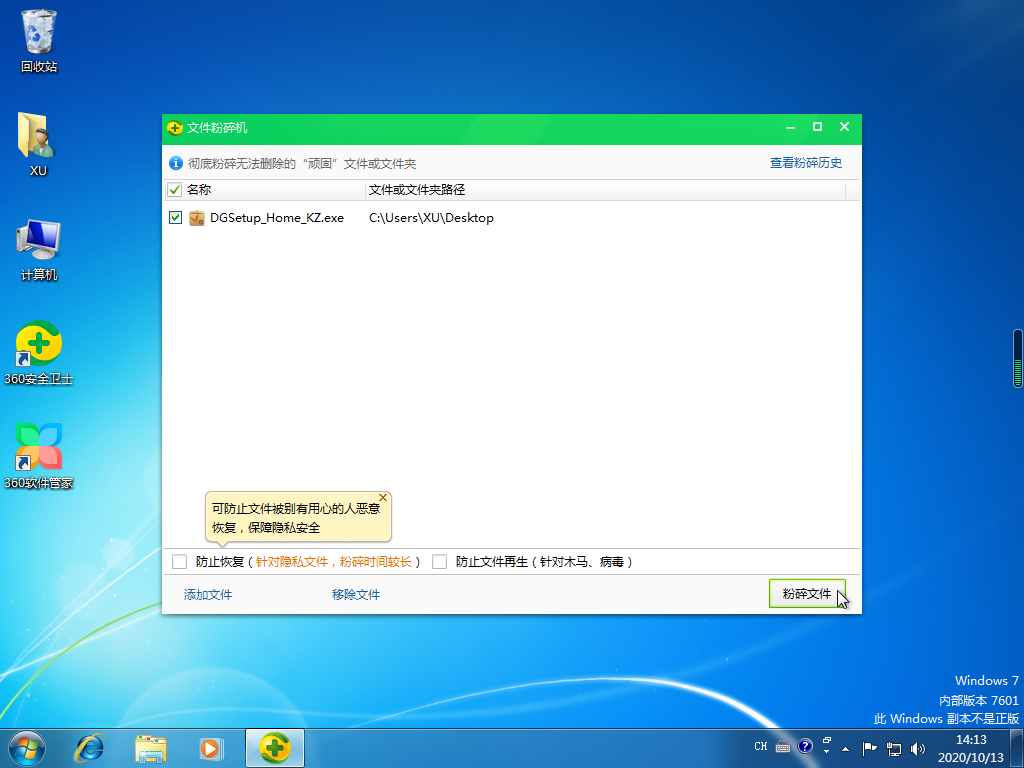Enable 防止文件再生 checkbox
The width and height of the screenshot is (1024, 768).
coord(439,562)
